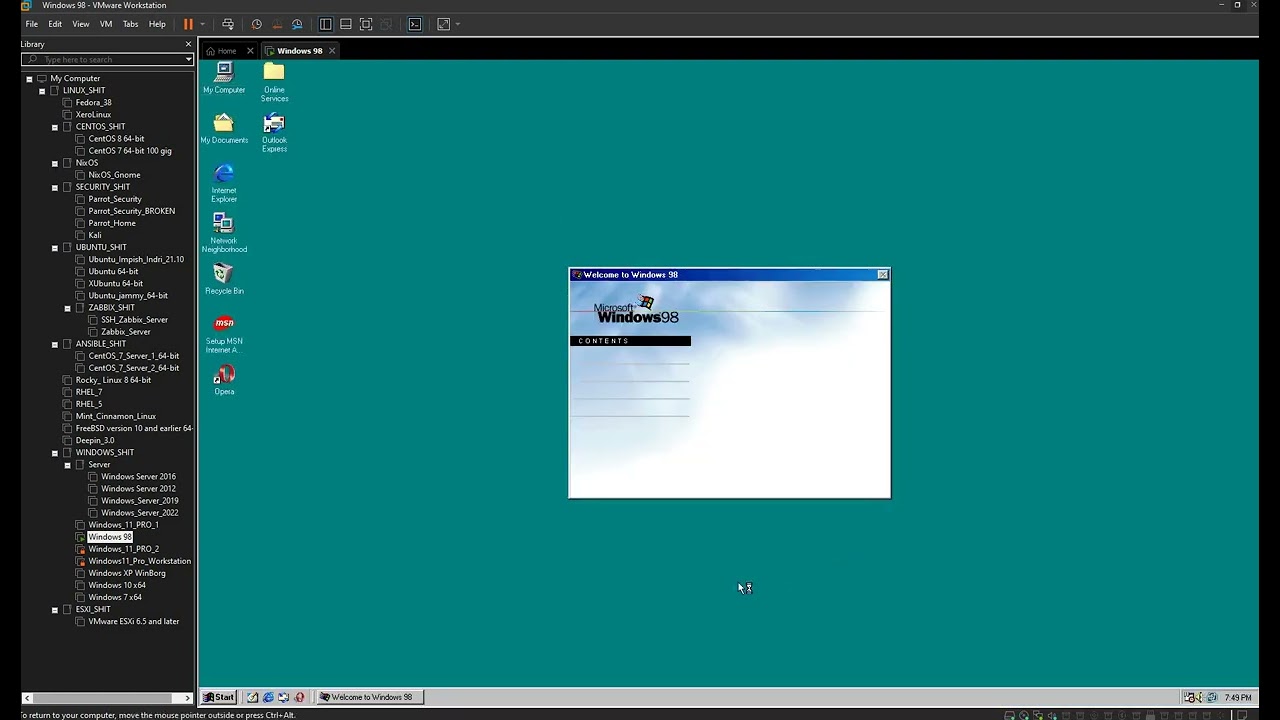
Task: Collapse the ESXI_SHIT folder
Action: [55, 610]
